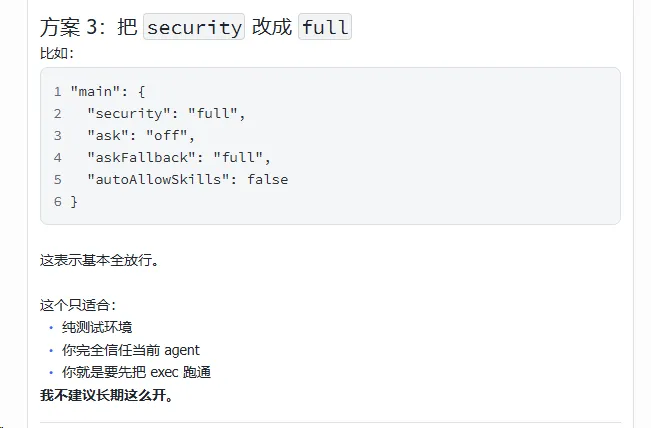Click the text 这个只适合
Image resolution: width=651 pixels, height=428 pixels.
coord(78,305)
